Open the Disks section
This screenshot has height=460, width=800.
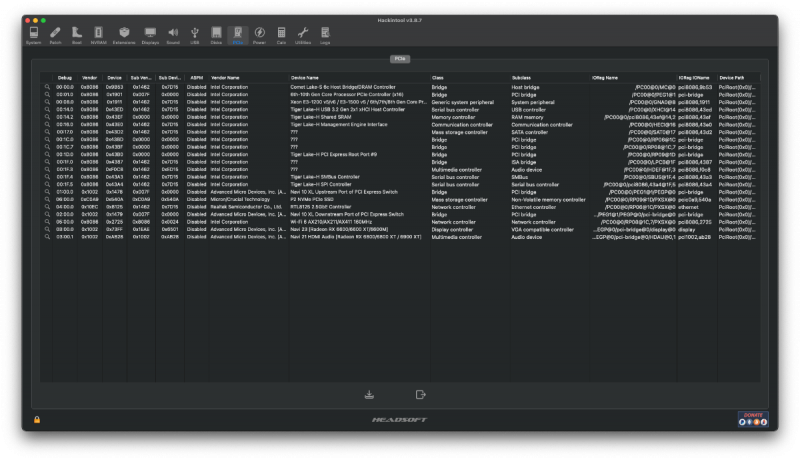coord(216,36)
